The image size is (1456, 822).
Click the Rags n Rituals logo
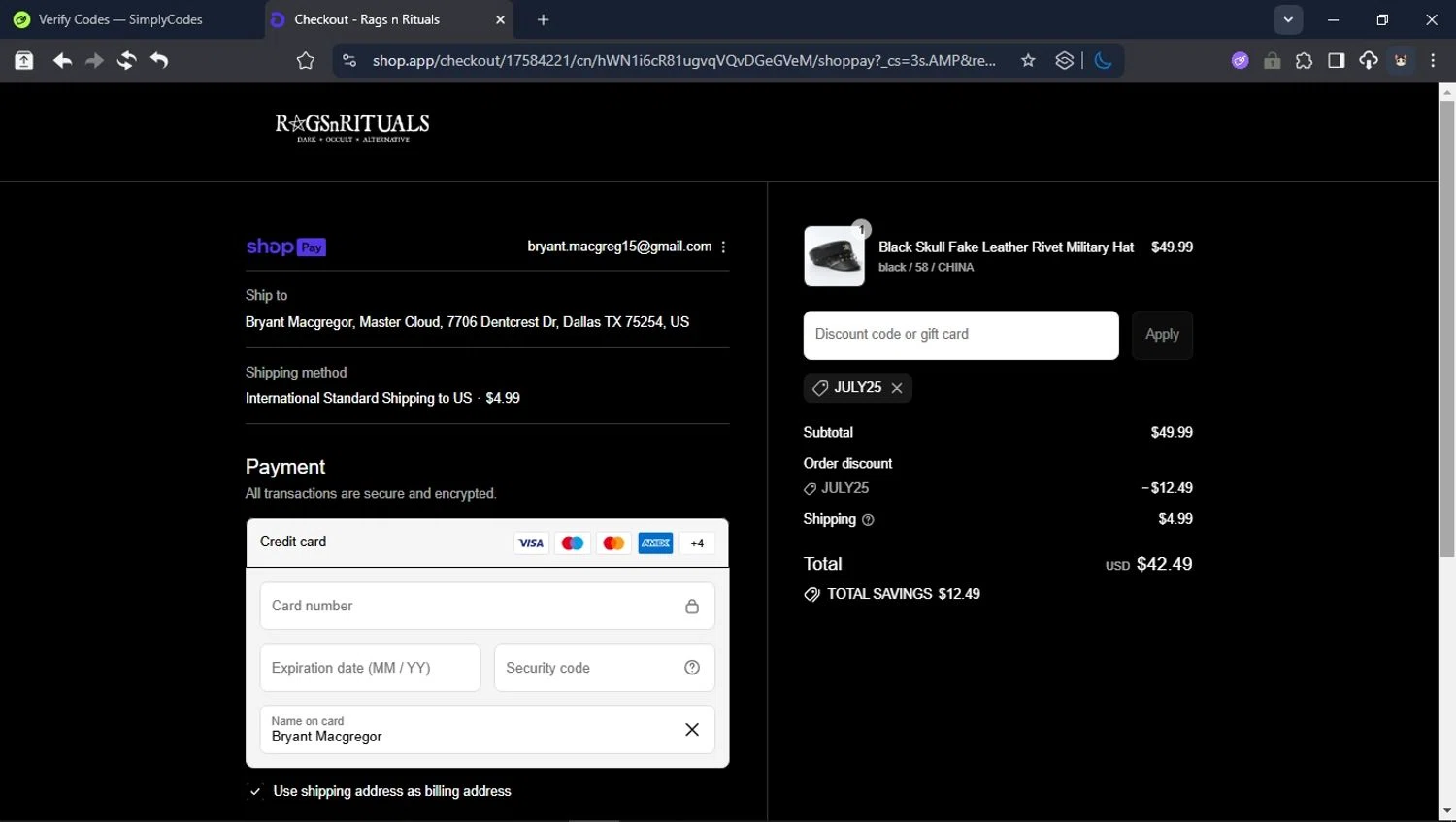pos(352,127)
